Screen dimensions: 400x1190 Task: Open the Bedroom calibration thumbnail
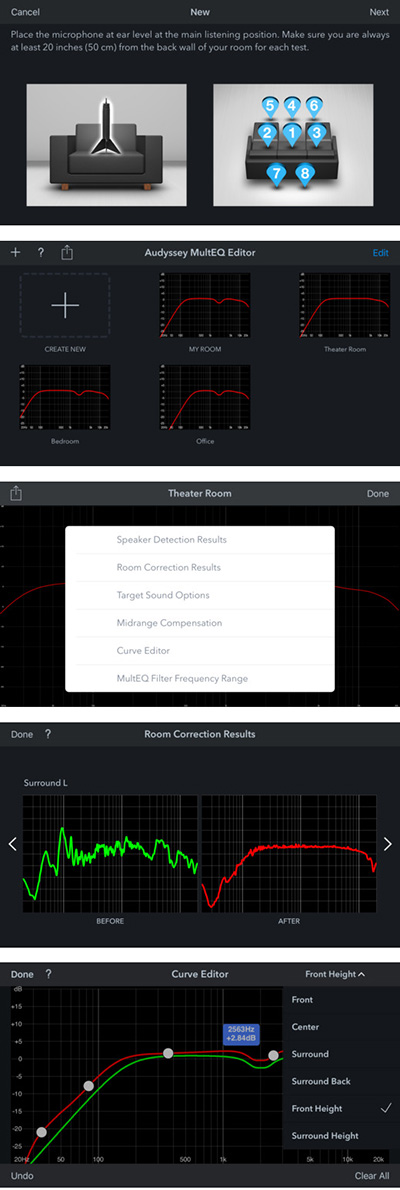click(65, 398)
